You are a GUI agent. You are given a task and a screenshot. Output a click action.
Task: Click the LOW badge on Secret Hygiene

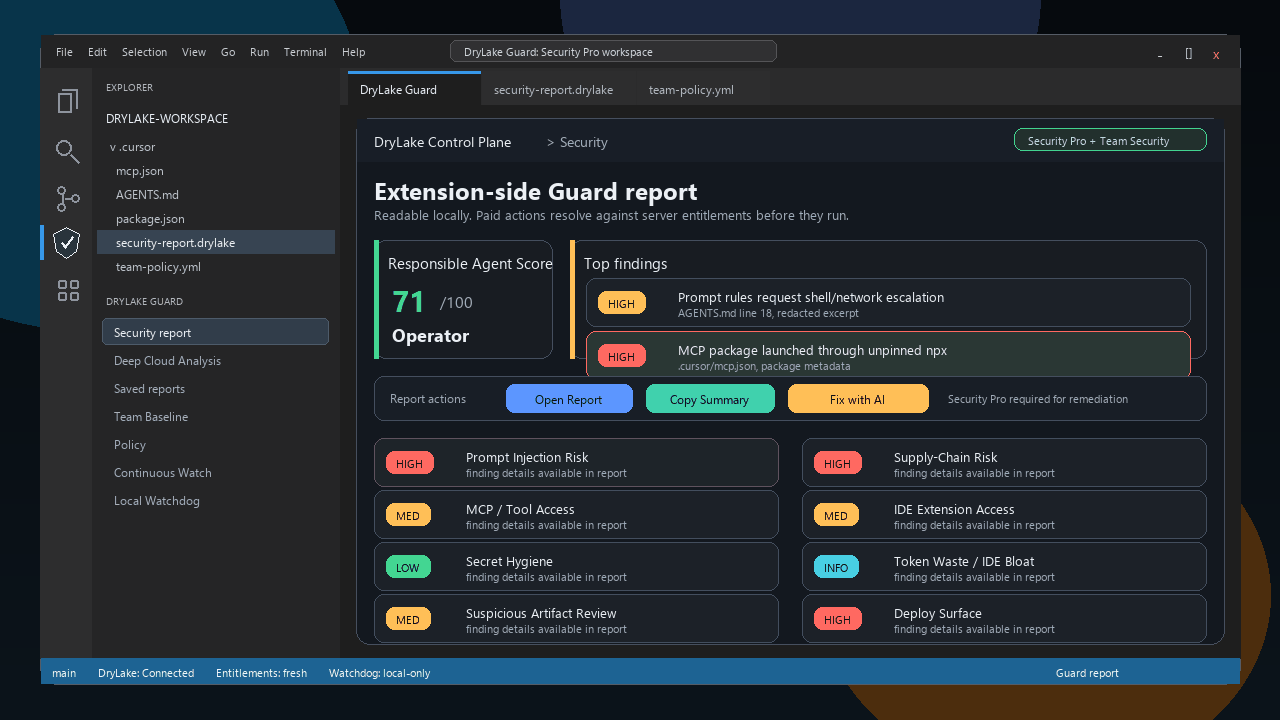[408, 567]
